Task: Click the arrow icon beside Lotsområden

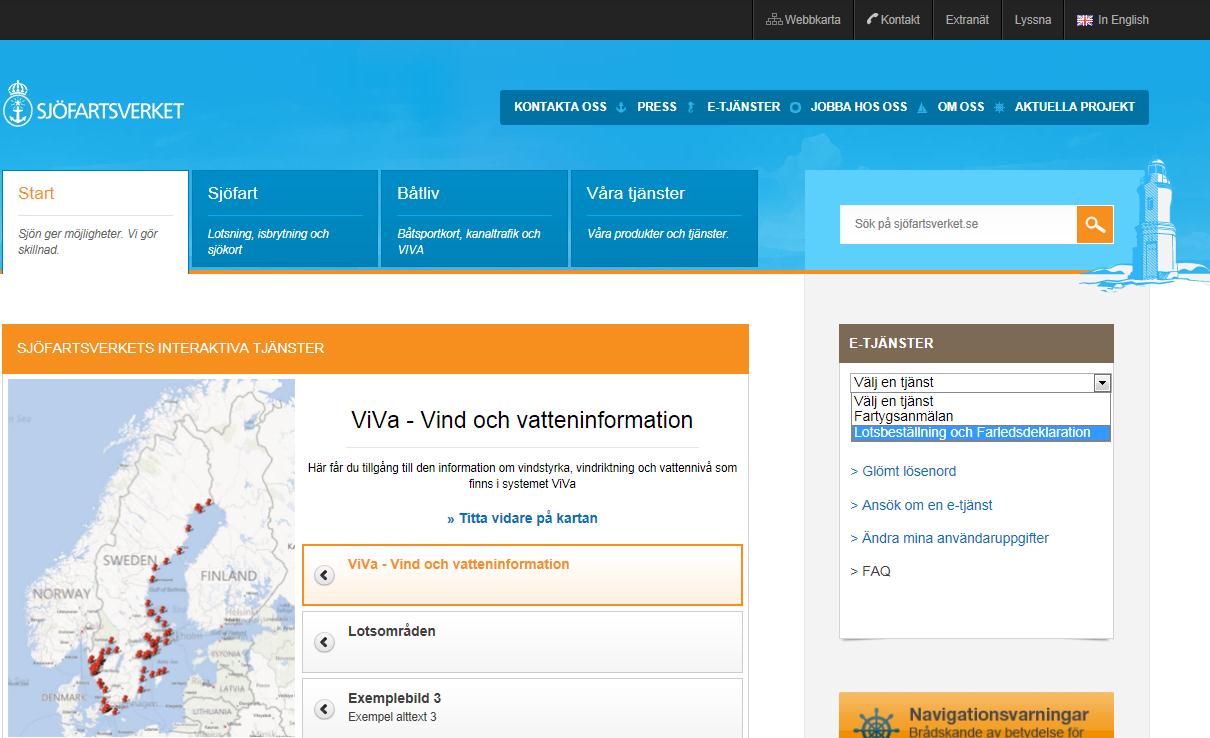Action: 324,642
